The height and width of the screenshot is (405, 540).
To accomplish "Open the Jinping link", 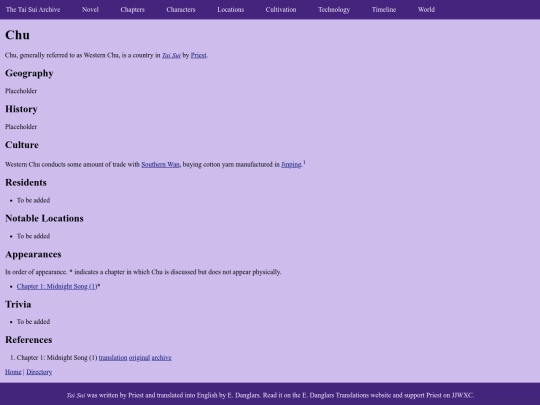I will click(x=291, y=165).
